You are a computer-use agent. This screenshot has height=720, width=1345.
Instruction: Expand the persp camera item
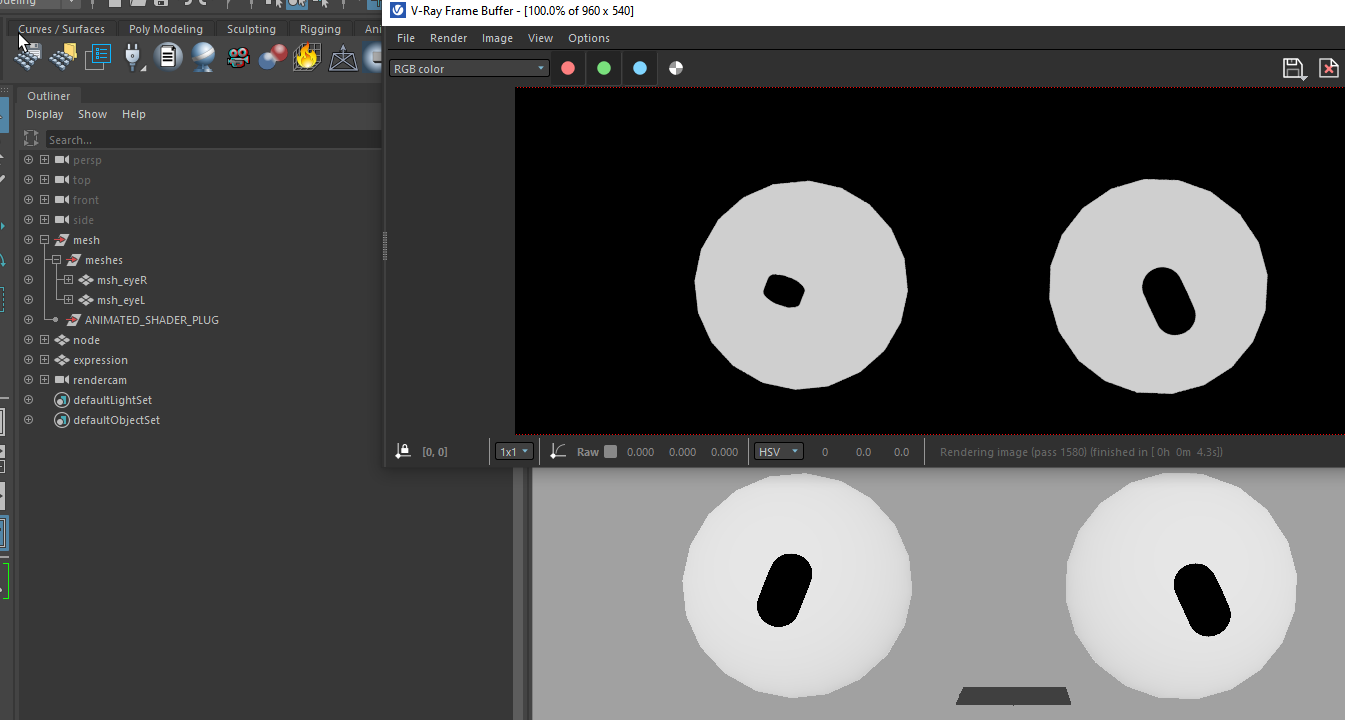tap(44, 160)
